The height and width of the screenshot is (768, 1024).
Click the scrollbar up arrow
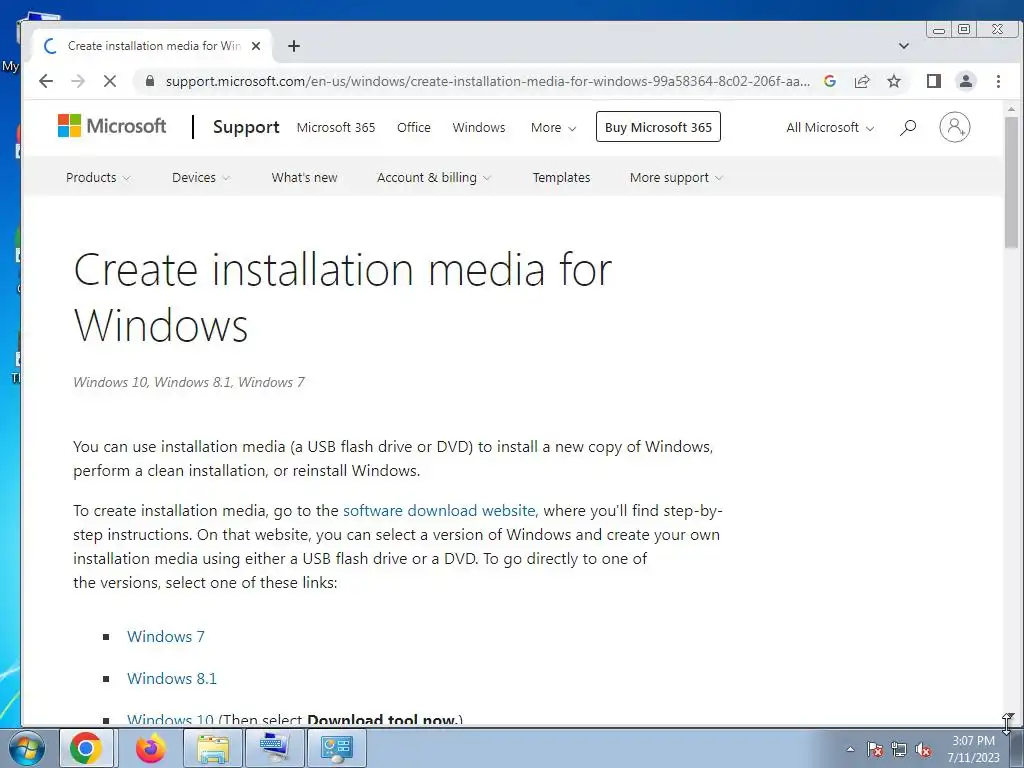1011,108
